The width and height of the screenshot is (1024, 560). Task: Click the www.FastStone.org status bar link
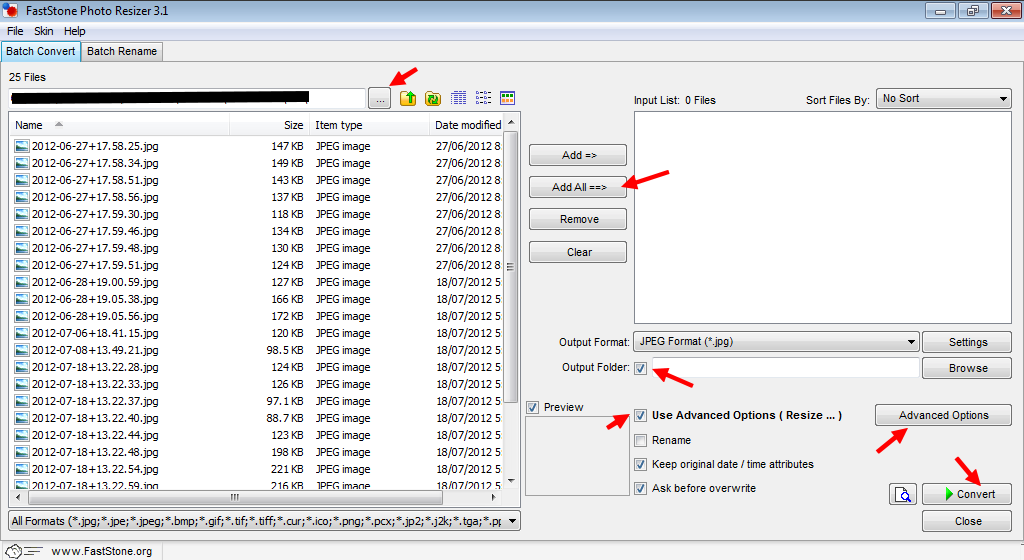[101, 552]
